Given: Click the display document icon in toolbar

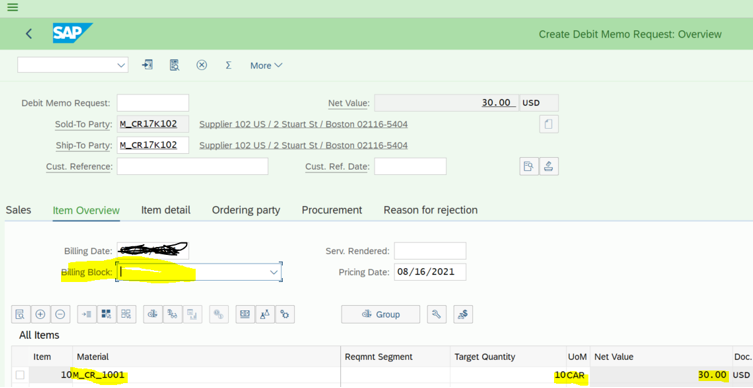Looking at the screenshot, I should point(174,65).
